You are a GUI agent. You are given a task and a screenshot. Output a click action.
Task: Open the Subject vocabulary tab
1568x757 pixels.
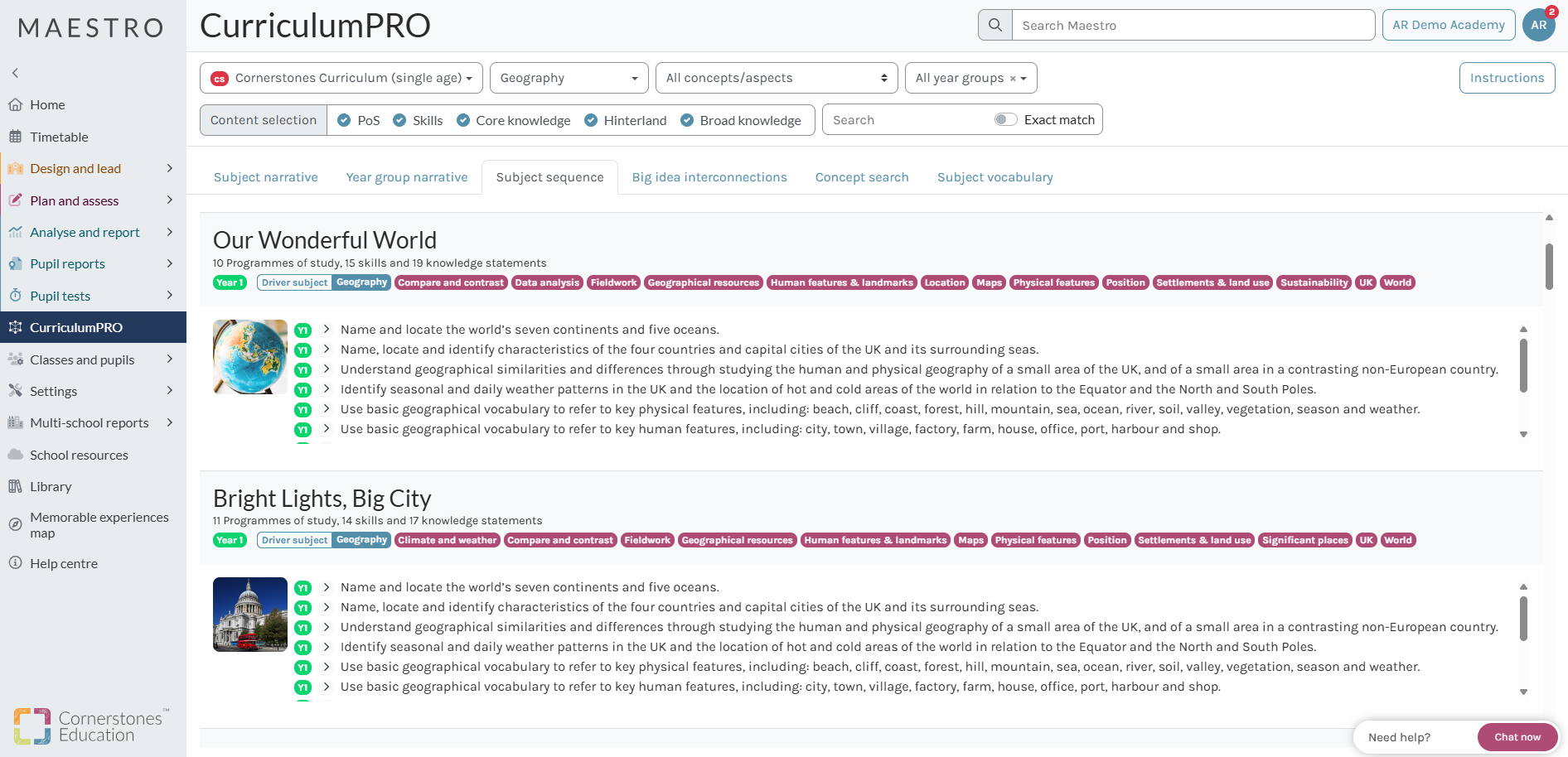point(995,177)
